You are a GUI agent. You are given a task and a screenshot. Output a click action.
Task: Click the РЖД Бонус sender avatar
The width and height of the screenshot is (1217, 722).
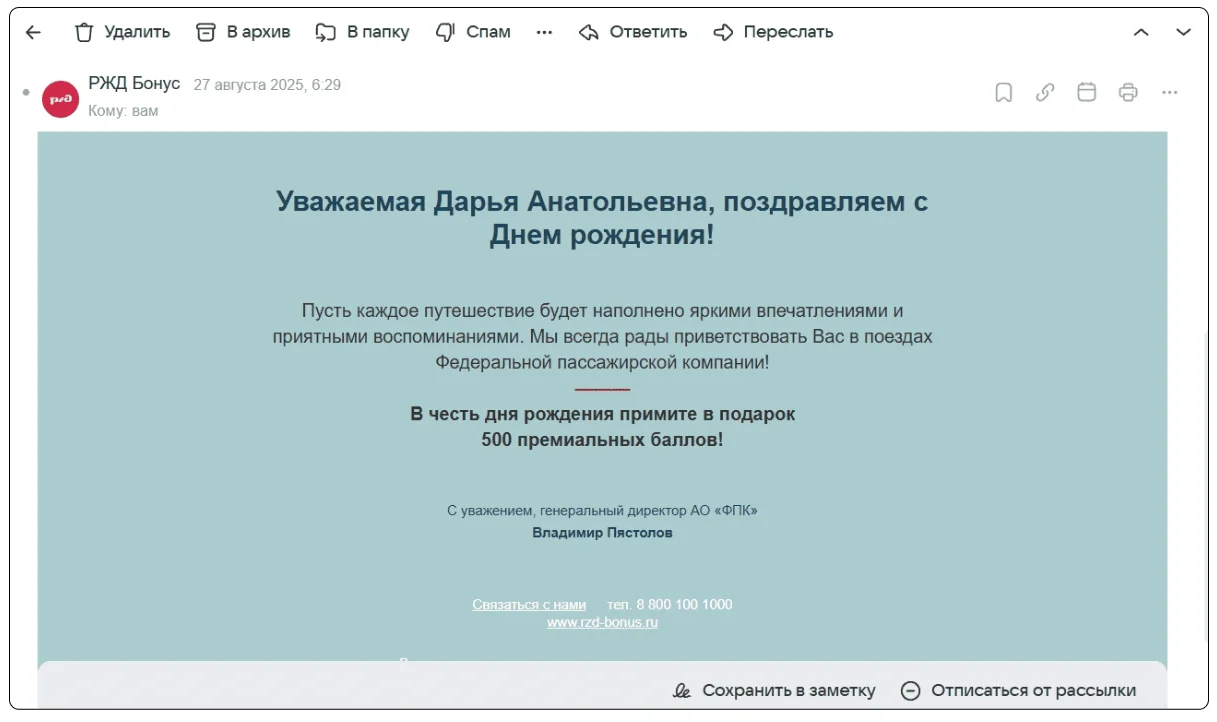coord(60,98)
